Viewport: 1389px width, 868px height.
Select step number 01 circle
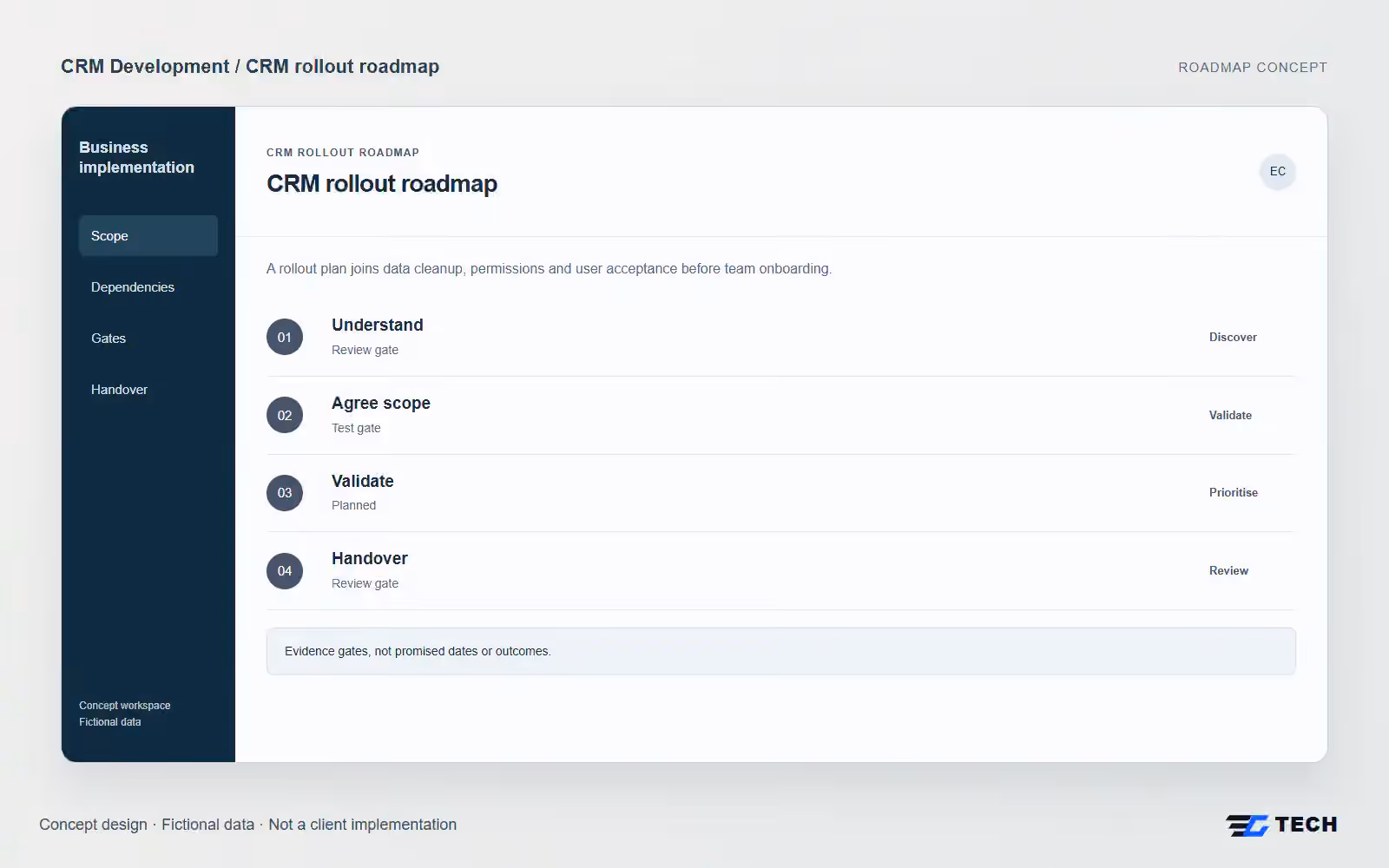[285, 337]
